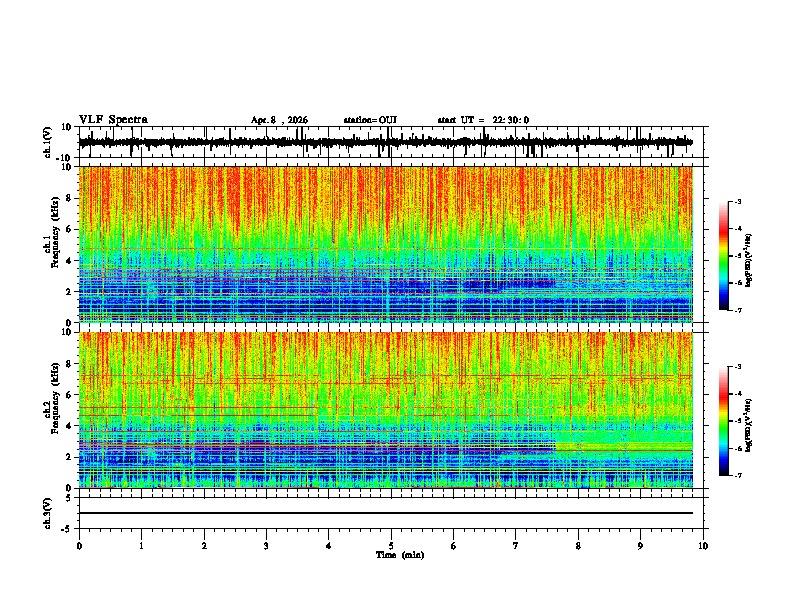The width and height of the screenshot is (792, 612).
Task: Click the "4" tick on ch.1 frequency axis
Action: point(70,261)
